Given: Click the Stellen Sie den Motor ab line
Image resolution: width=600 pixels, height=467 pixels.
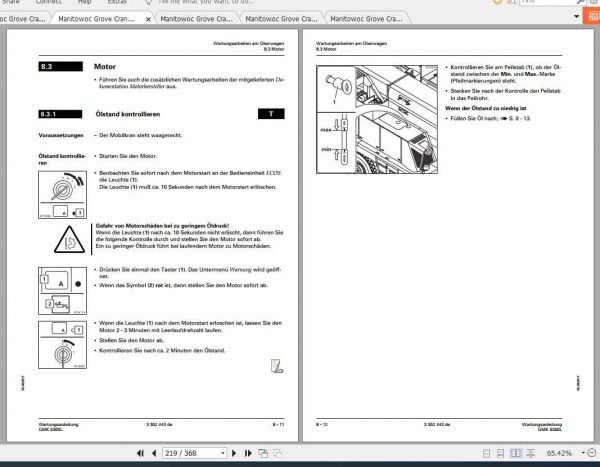Looking at the screenshot, I should coord(131,340).
